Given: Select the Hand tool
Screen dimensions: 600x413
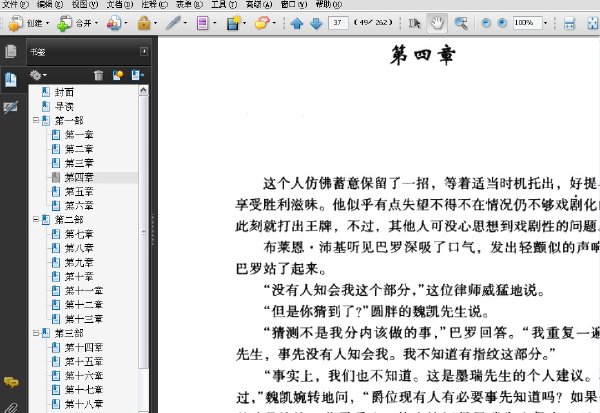Looking at the screenshot, I should [437, 23].
